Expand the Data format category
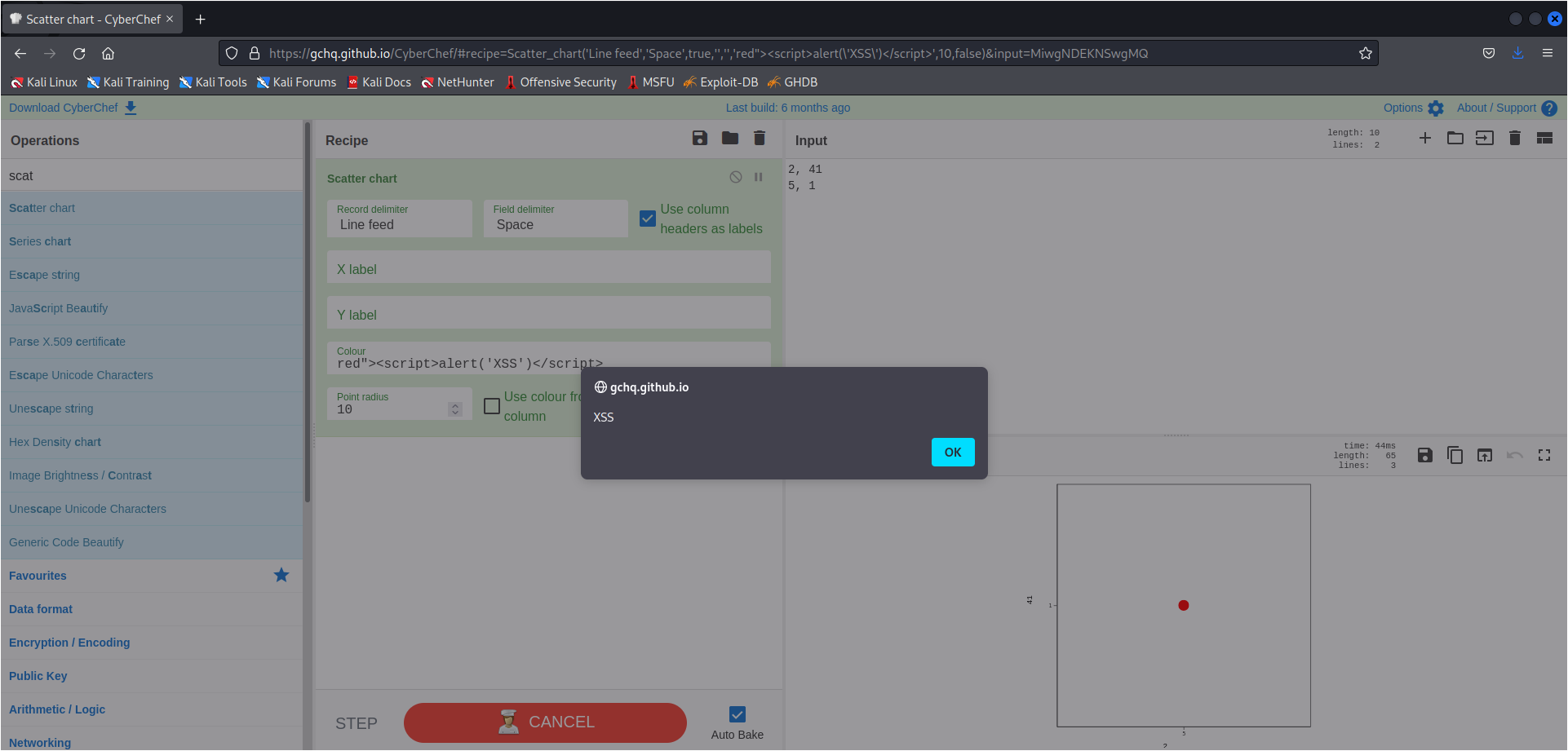The height and width of the screenshot is (751, 1568). [152, 609]
